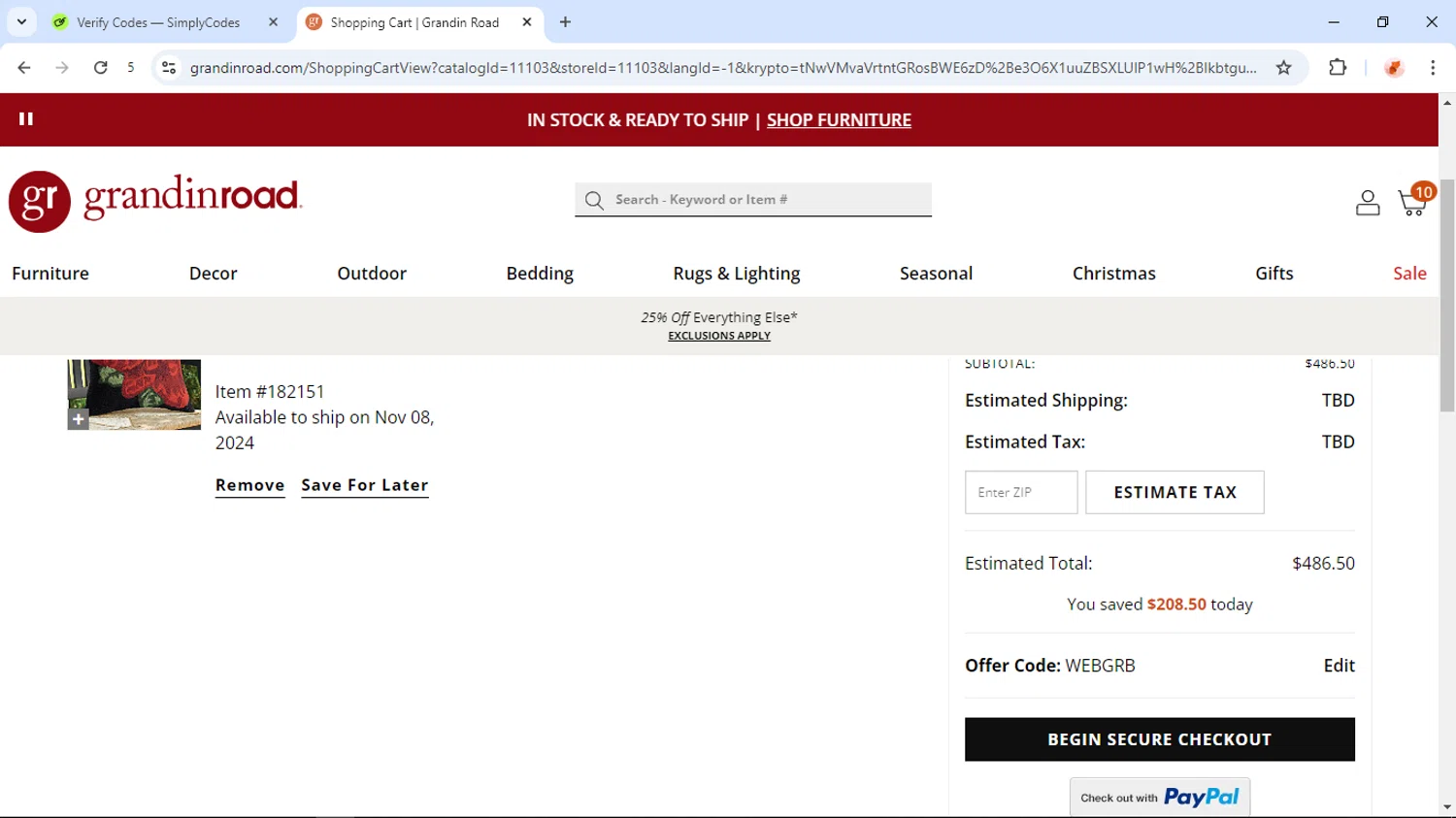The height and width of the screenshot is (818, 1456).
Task: Select the Shopping Cart | Grandin Road tab
Action: [414, 22]
